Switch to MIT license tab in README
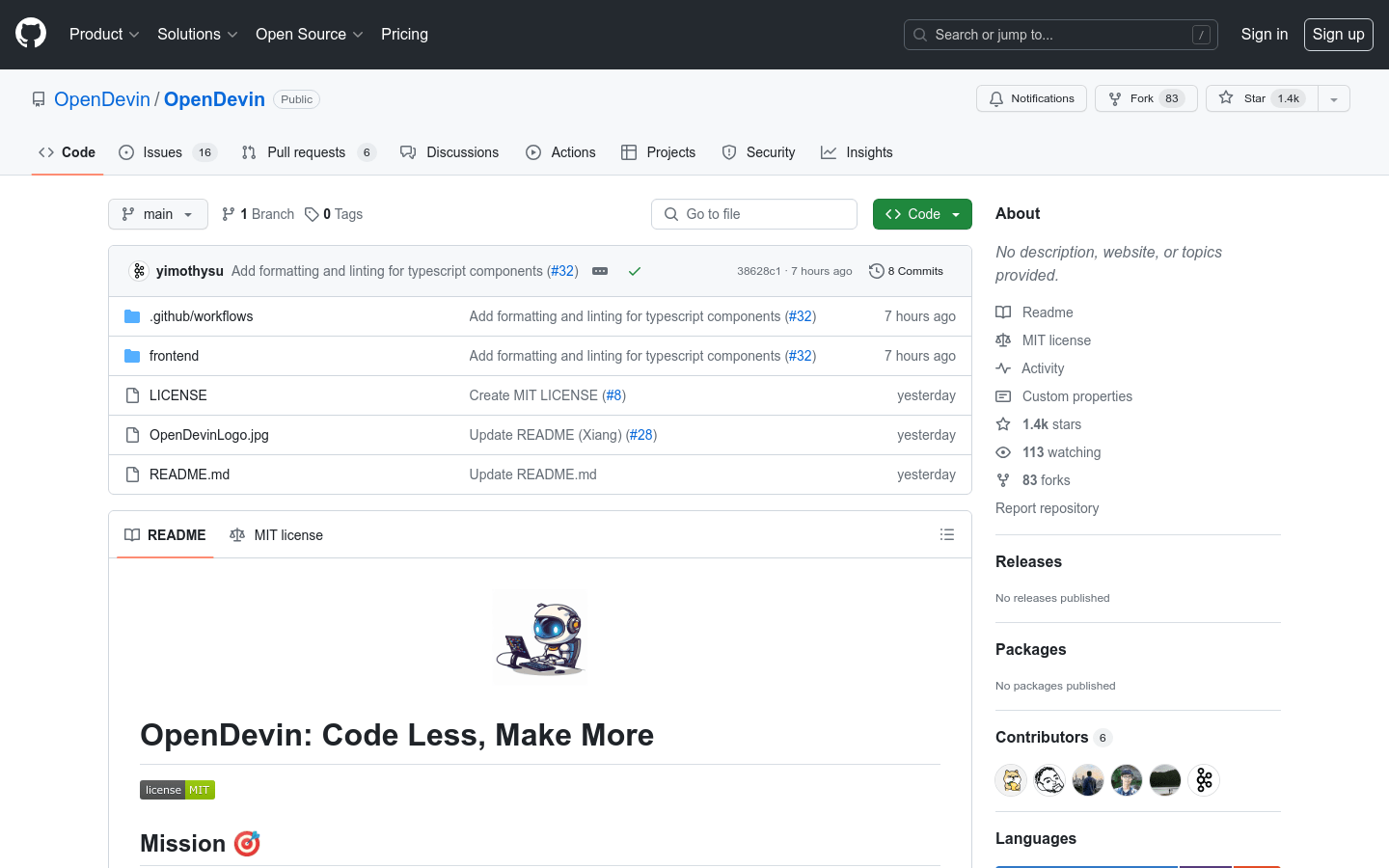The width and height of the screenshot is (1389, 868). 277,535
